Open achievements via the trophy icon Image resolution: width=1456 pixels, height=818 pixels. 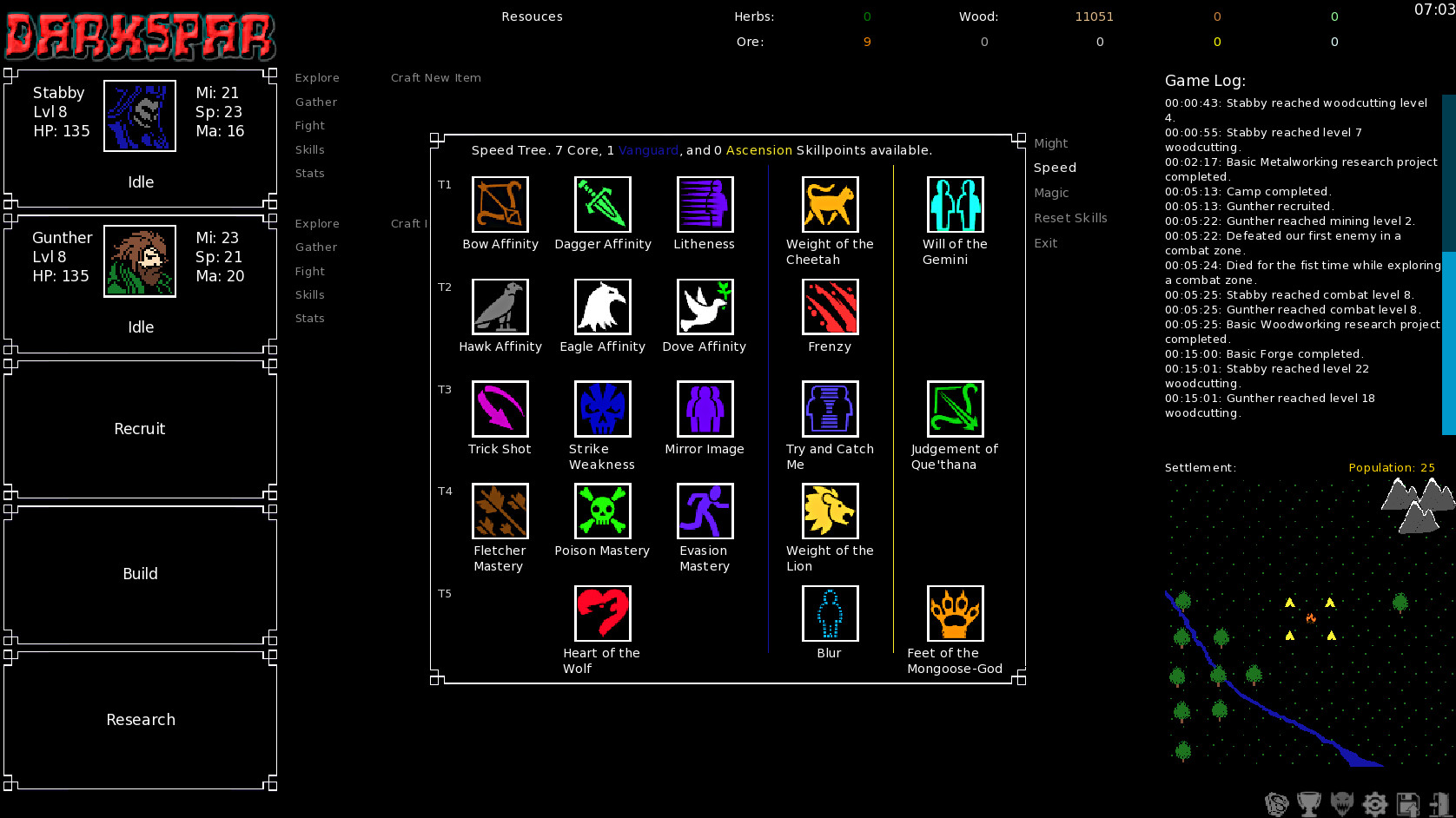[1308, 803]
